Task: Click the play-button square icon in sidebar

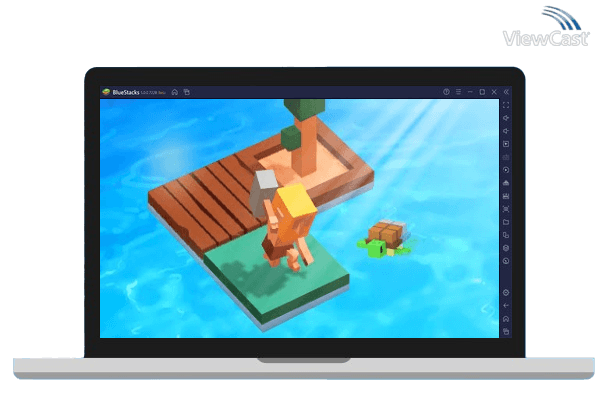Action: tap(506, 144)
